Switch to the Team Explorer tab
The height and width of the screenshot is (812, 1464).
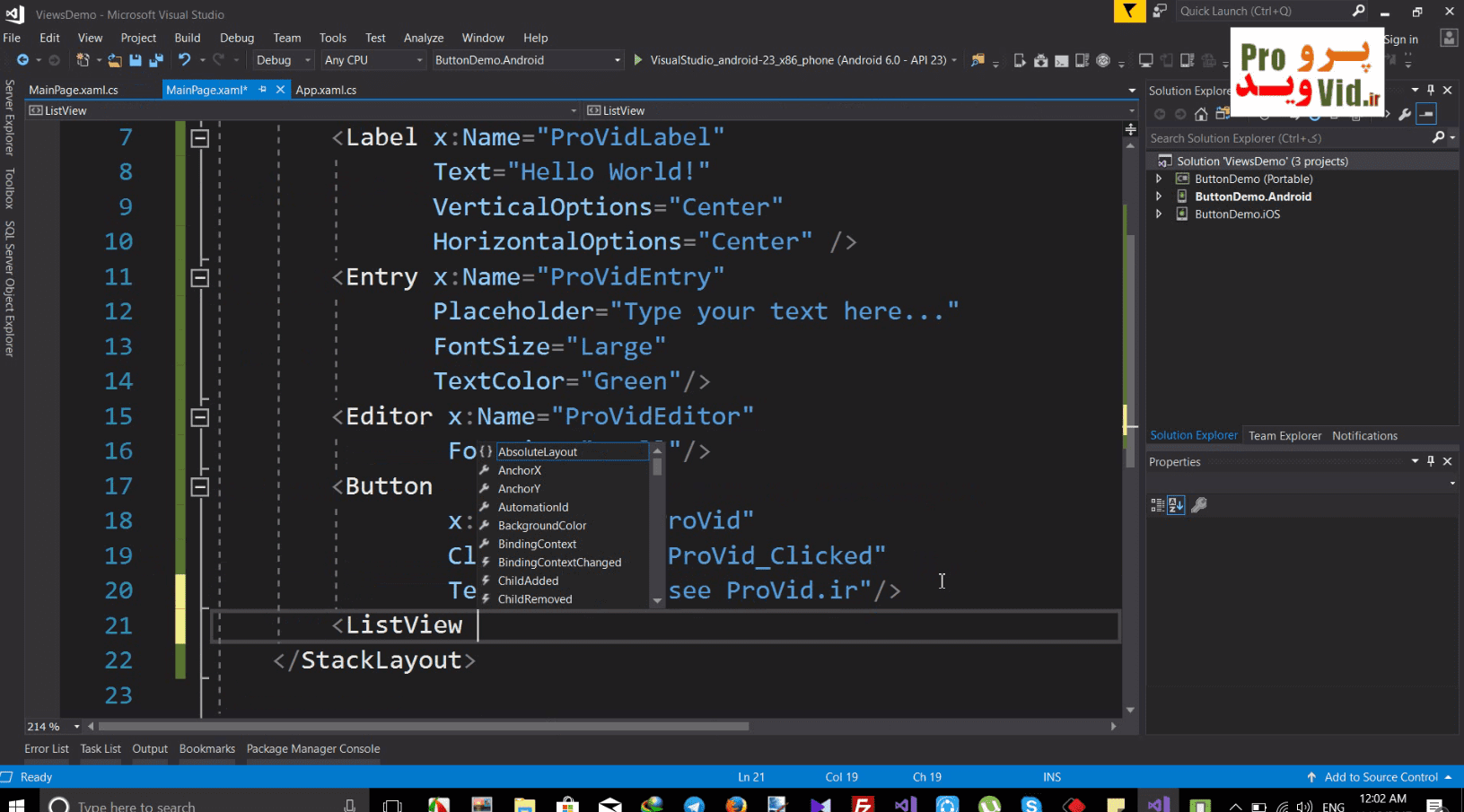pyautogui.click(x=1284, y=435)
